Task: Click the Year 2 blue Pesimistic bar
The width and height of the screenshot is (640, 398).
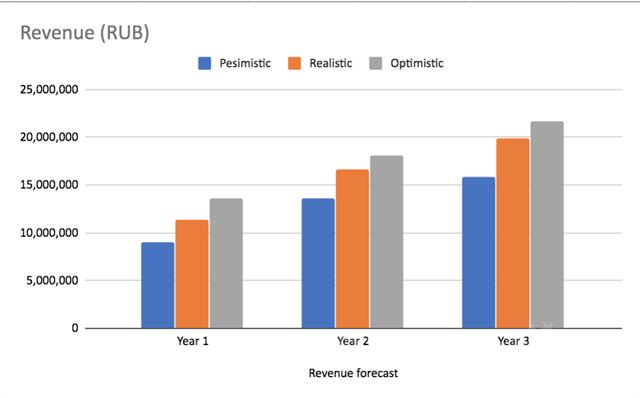Action: (x=318, y=263)
